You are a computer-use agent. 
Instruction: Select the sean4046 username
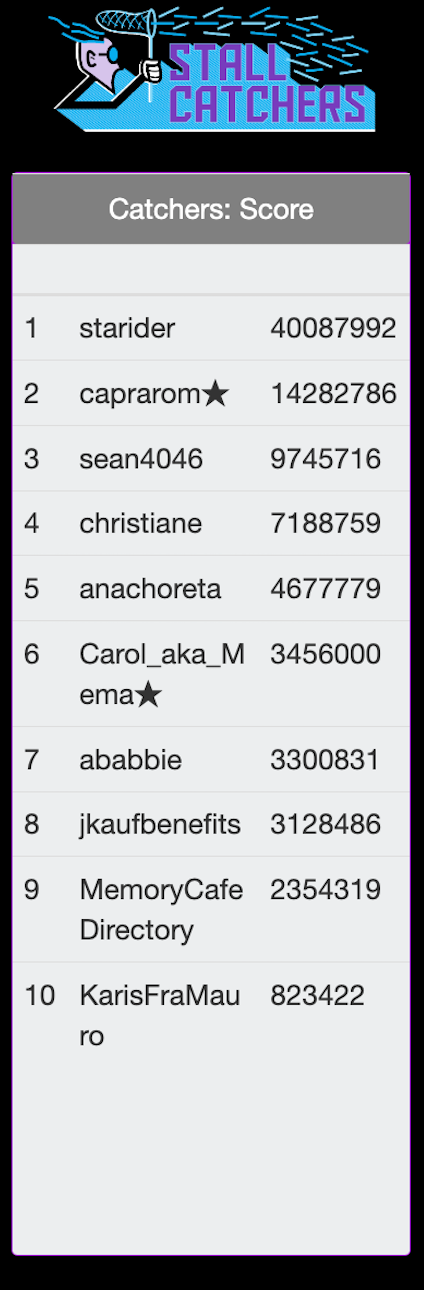141,459
